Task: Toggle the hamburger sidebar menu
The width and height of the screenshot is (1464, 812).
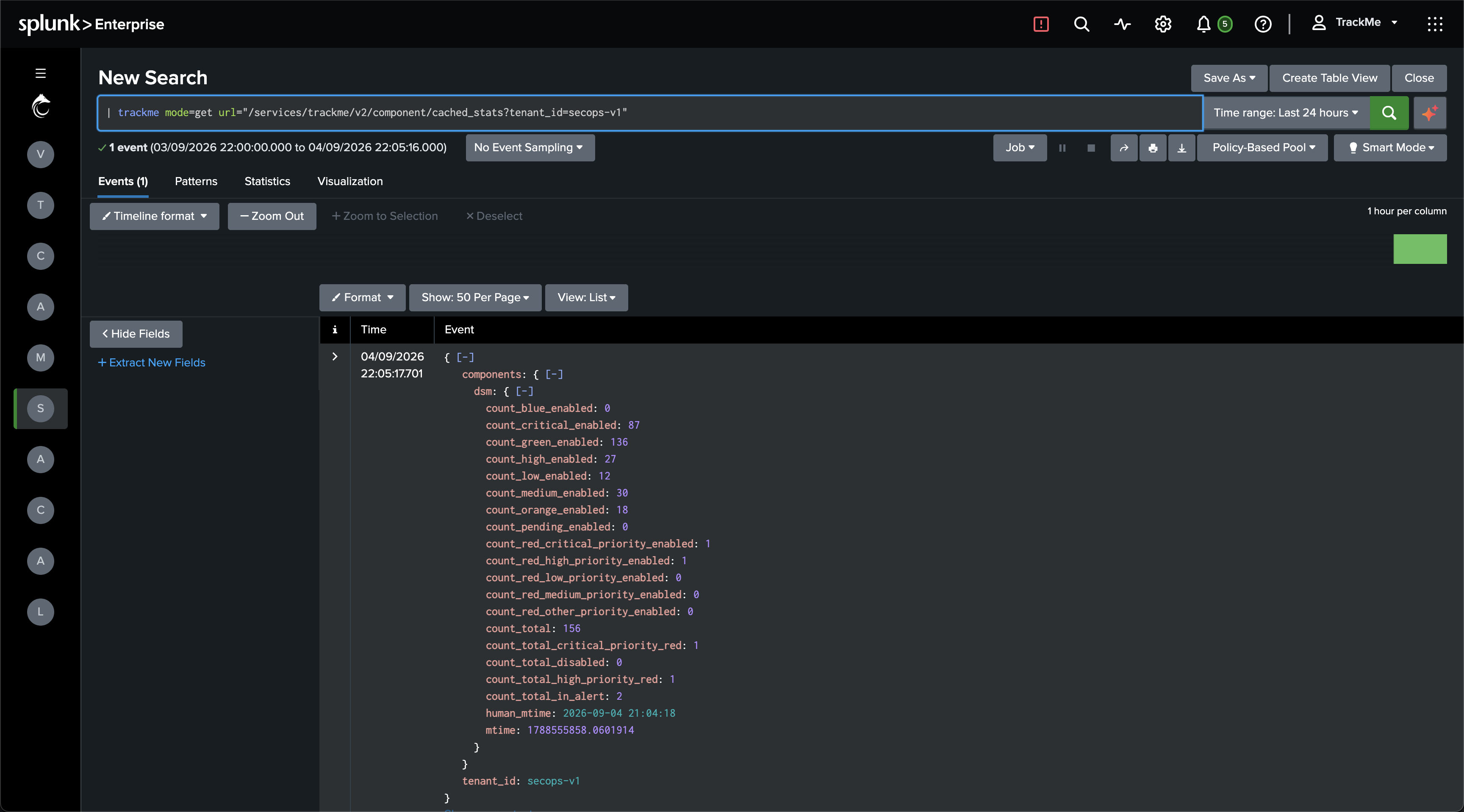Action: (40, 73)
